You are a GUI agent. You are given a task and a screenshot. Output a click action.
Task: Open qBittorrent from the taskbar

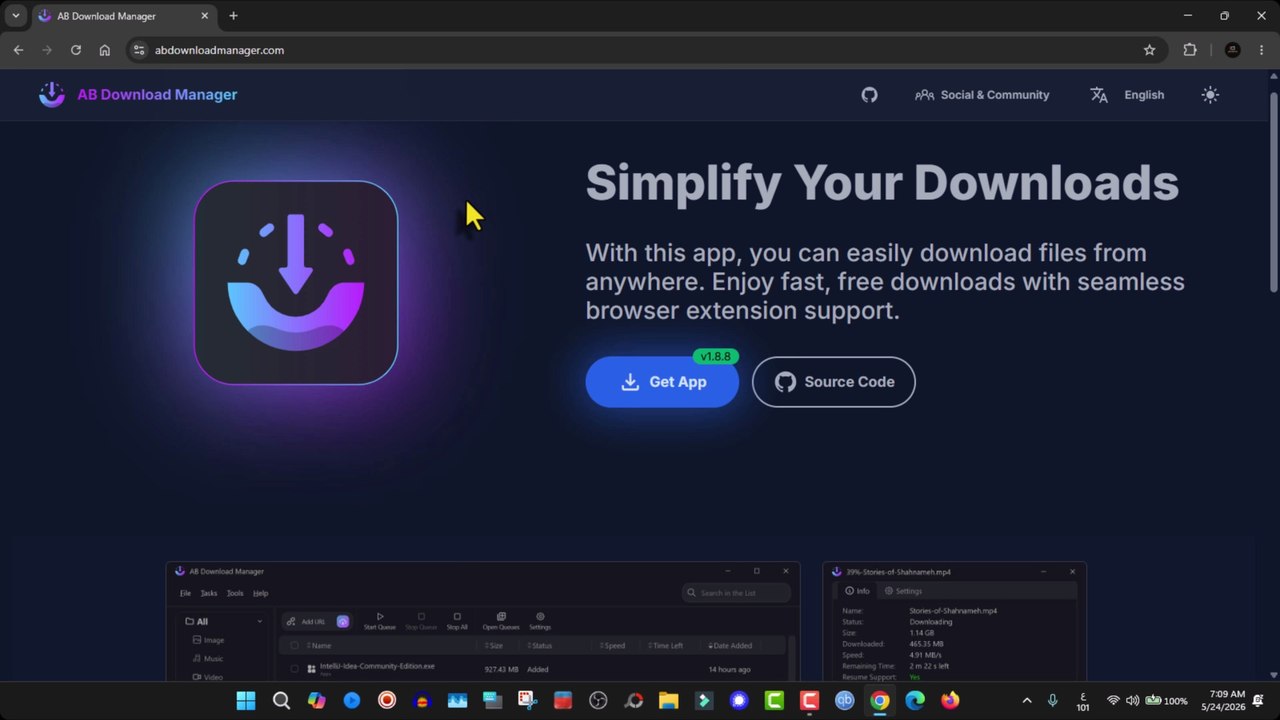tap(844, 701)
